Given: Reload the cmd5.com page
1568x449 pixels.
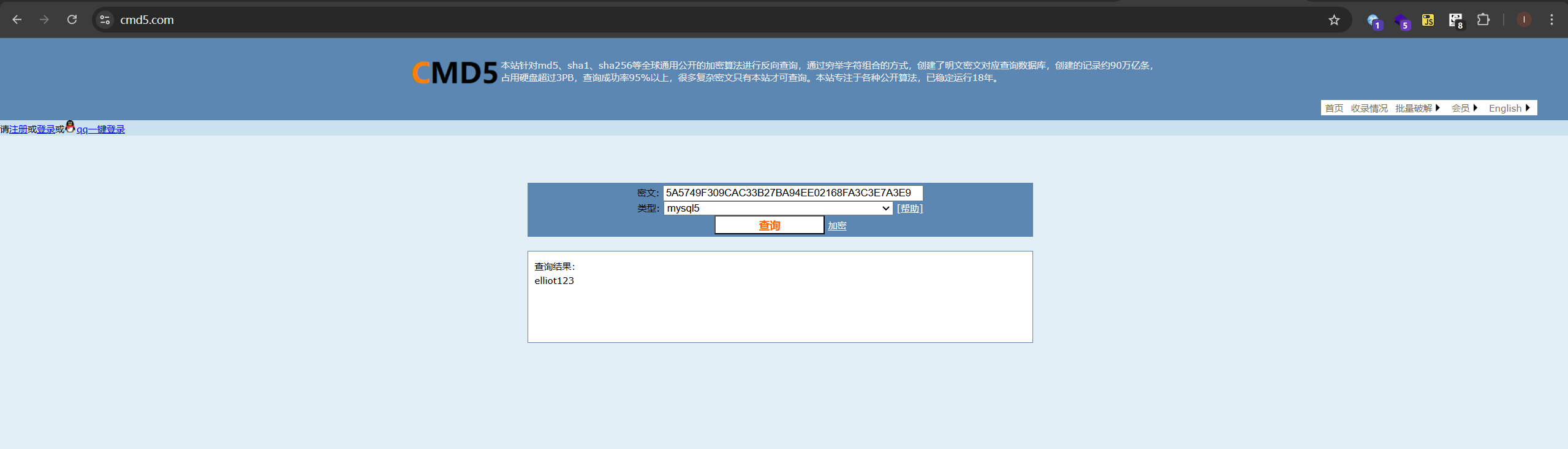Looking at the screenshot, I should pos(72,20).
